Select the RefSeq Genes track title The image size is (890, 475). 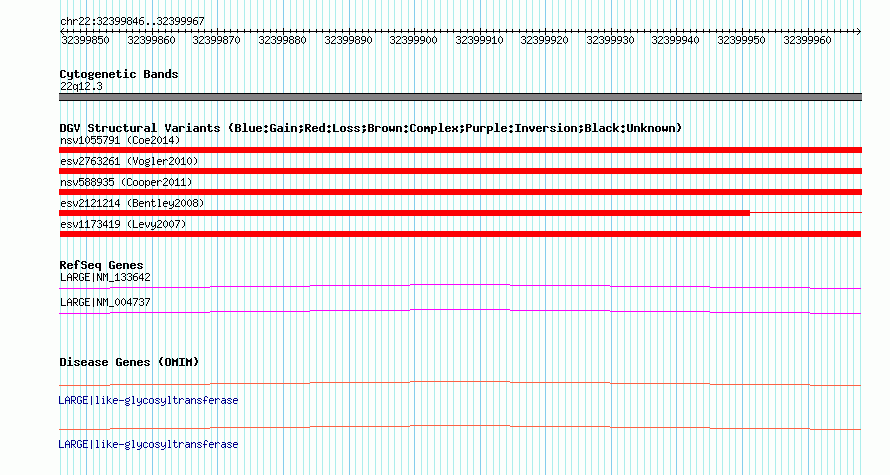tap(101, 265)
